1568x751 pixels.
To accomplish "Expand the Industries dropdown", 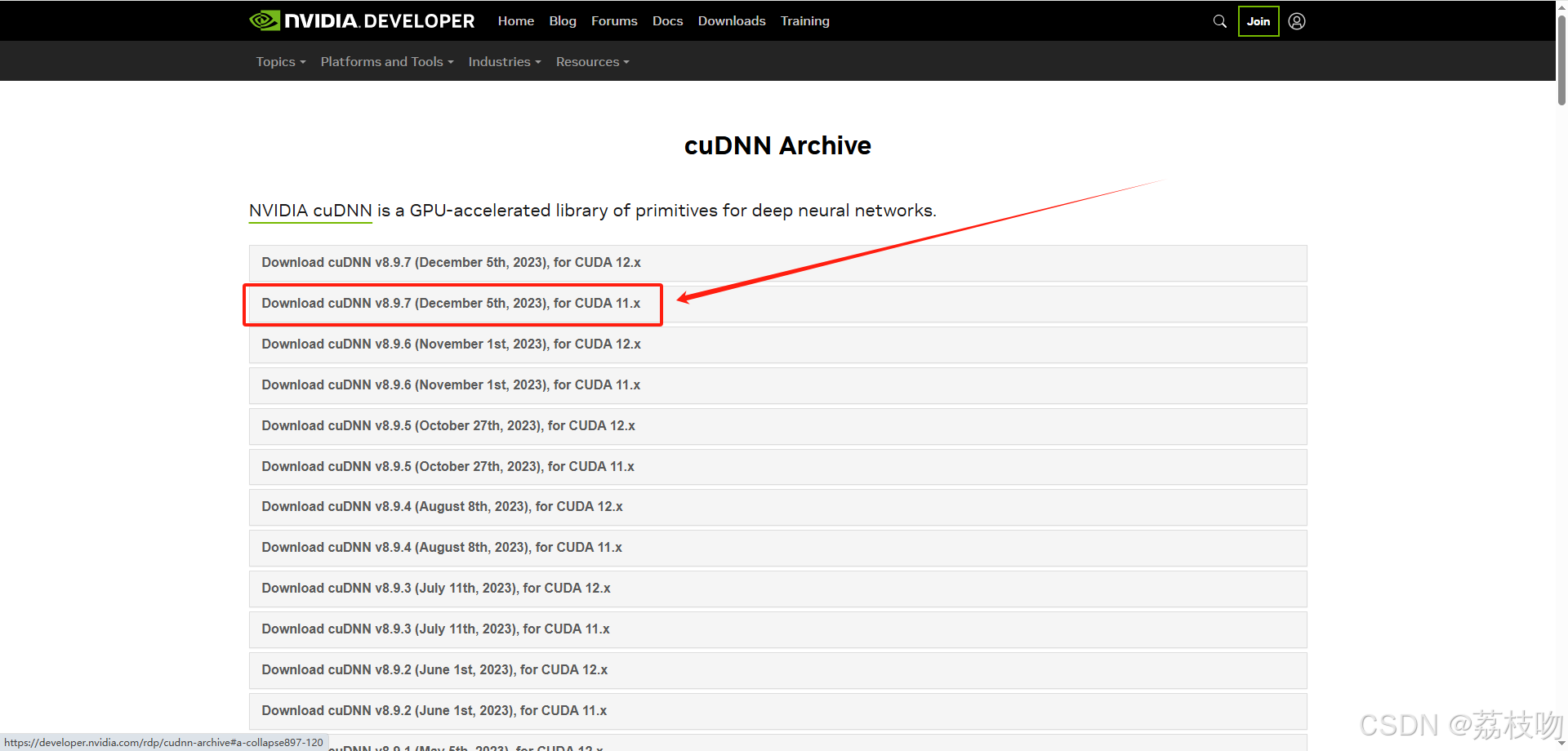I will click(x=505, y=62).
